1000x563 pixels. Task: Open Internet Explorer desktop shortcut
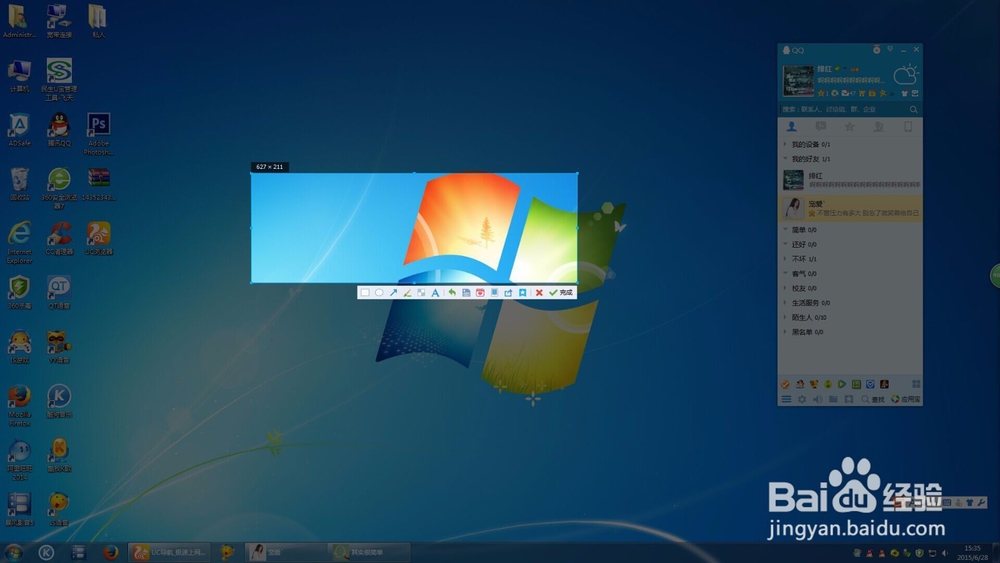19,242
